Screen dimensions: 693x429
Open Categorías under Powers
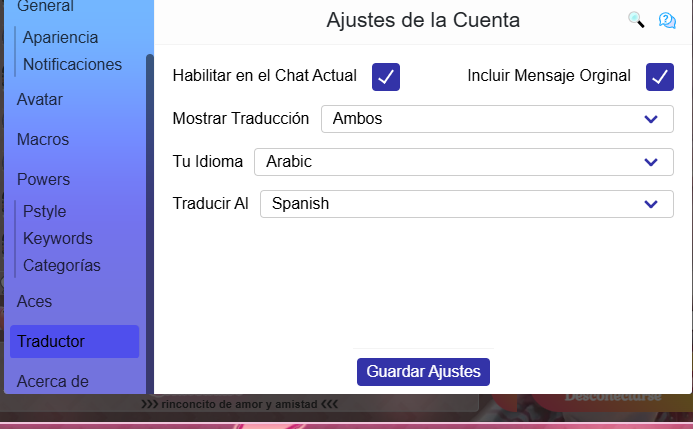(62, 266)
